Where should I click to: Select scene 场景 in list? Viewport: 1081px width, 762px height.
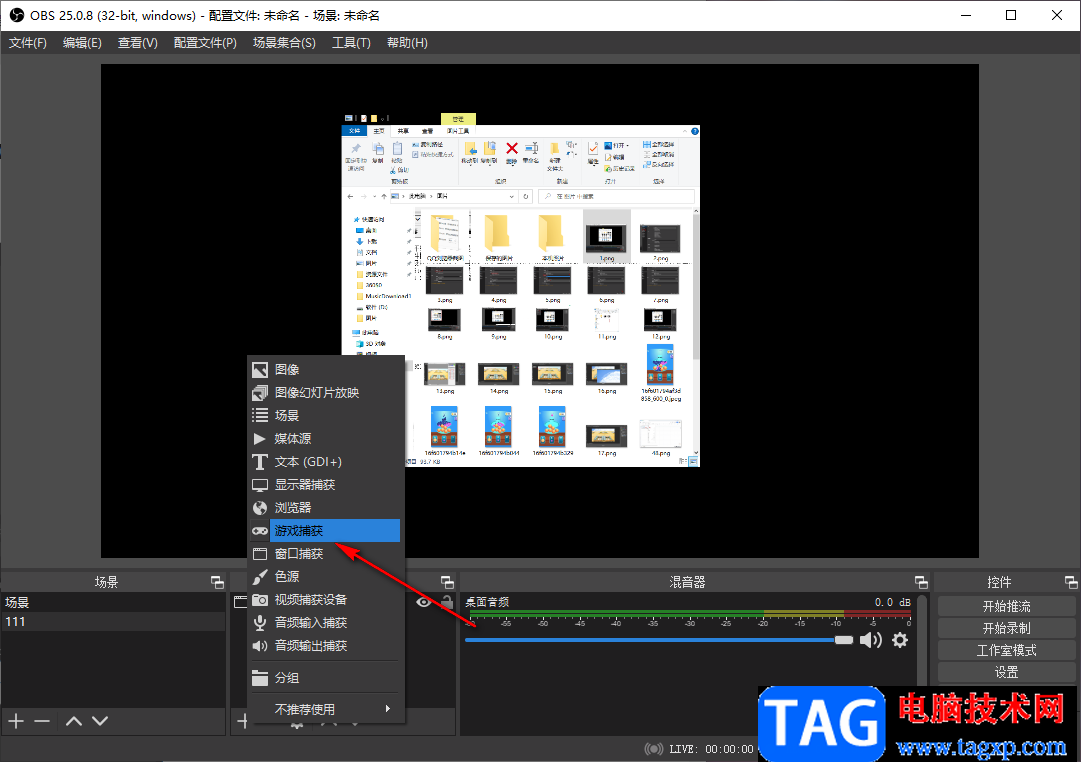pos(113,602)
